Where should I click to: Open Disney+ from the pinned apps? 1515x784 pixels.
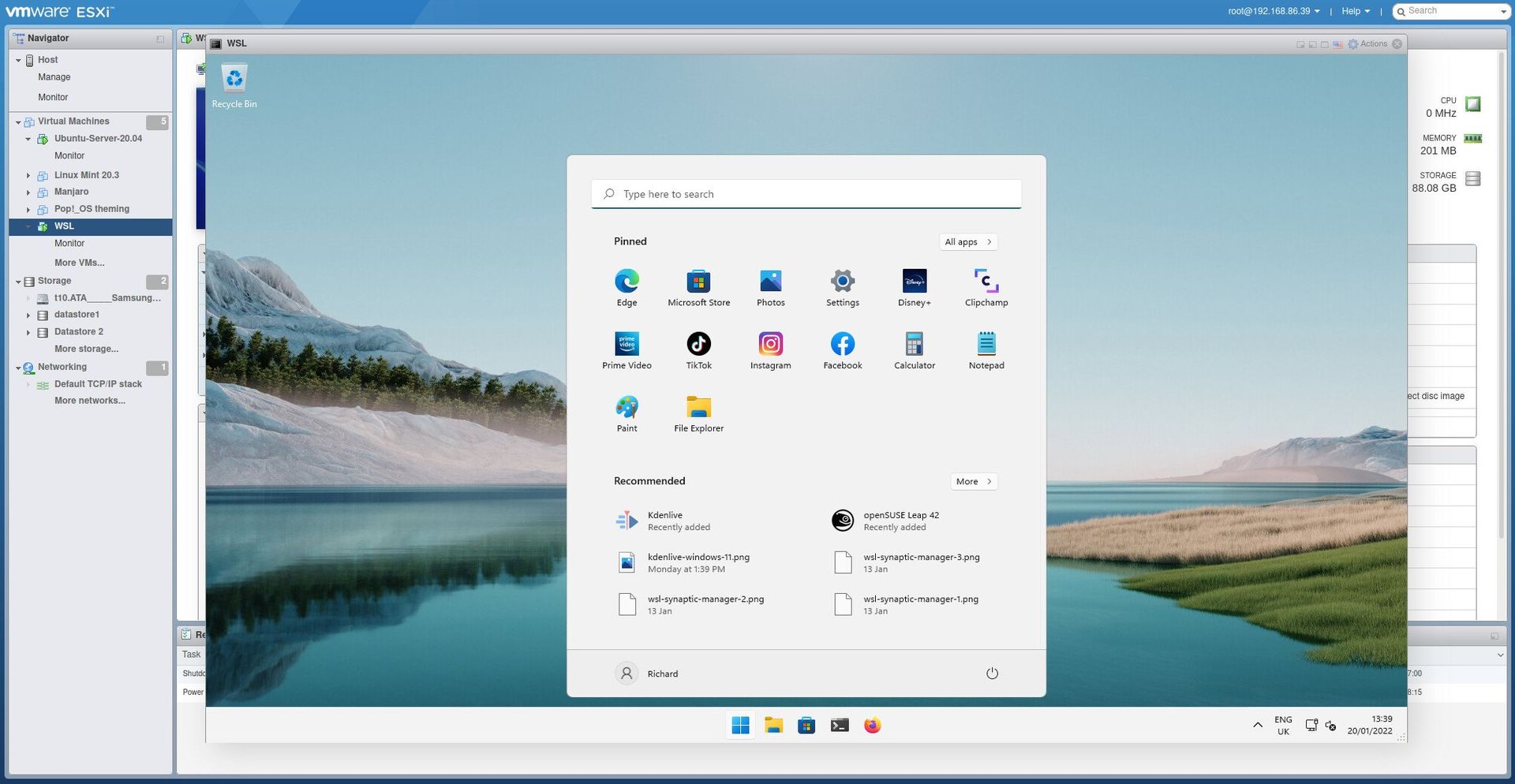[x=914, y=286]
